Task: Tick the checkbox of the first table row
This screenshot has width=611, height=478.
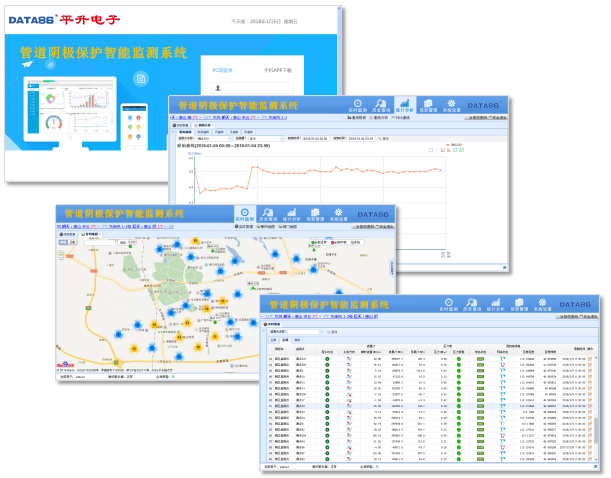Action: [270, 357]
